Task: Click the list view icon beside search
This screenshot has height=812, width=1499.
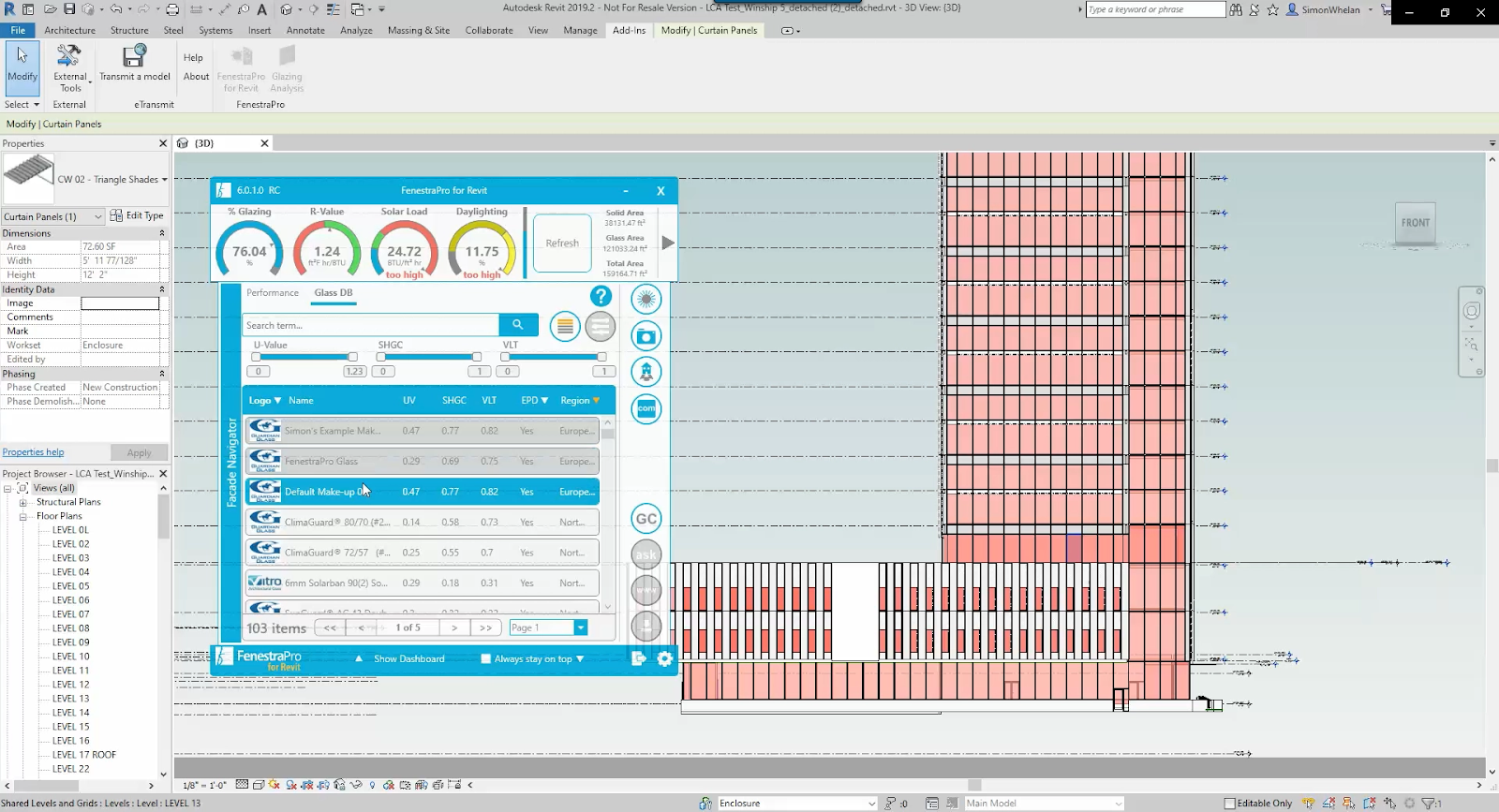Action: click(565, 326)
